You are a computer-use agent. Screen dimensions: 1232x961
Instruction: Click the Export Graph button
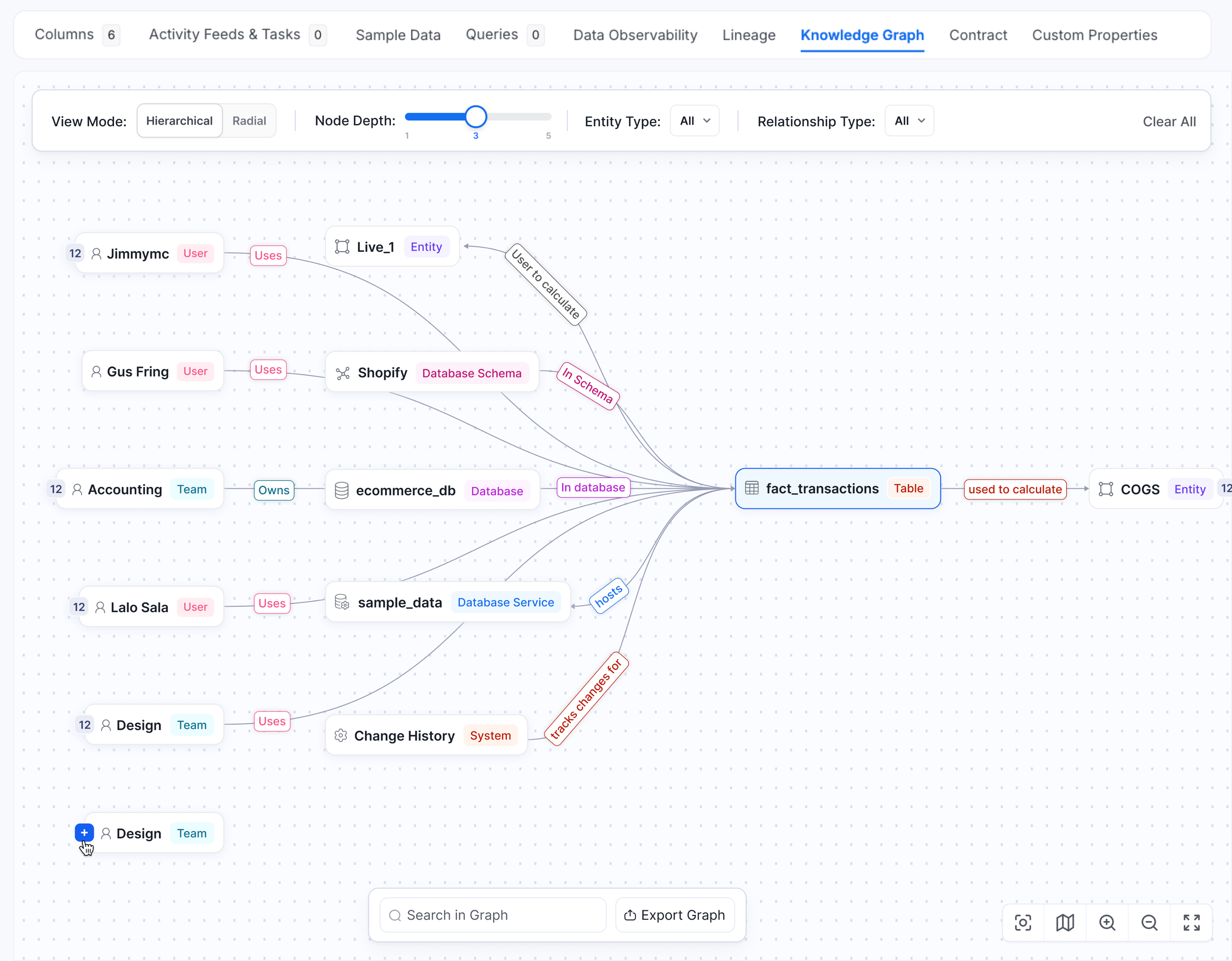pos(675,915)
